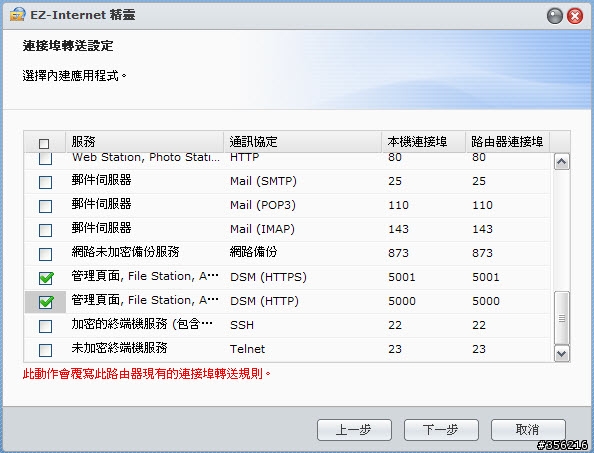Select 'Mail (IMAP)' protocol cell
The width and height of the screenshot is (594, 453).
(262, 229)
